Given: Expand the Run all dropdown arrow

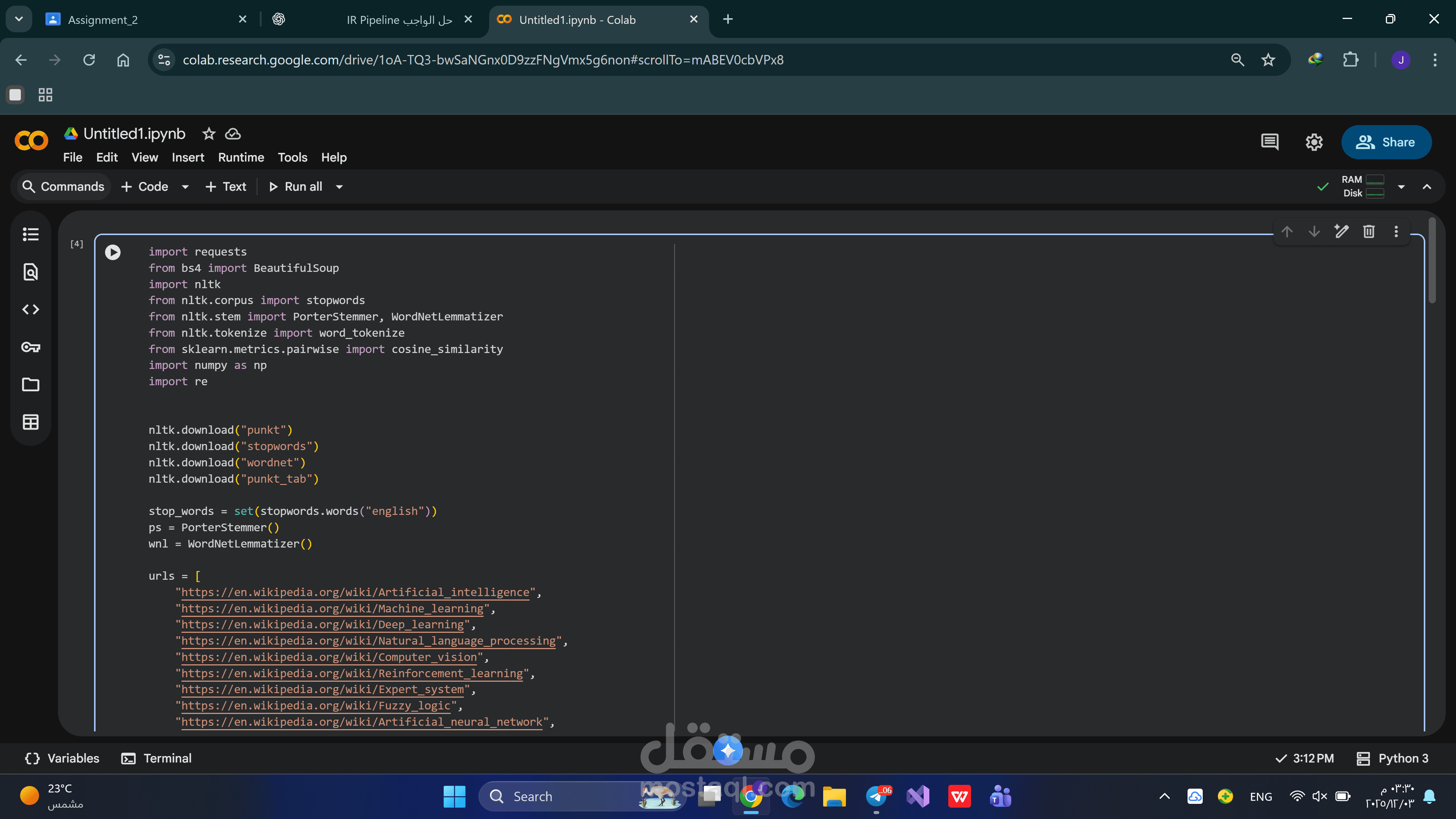Looking at the screenshot, I should 339,187.
